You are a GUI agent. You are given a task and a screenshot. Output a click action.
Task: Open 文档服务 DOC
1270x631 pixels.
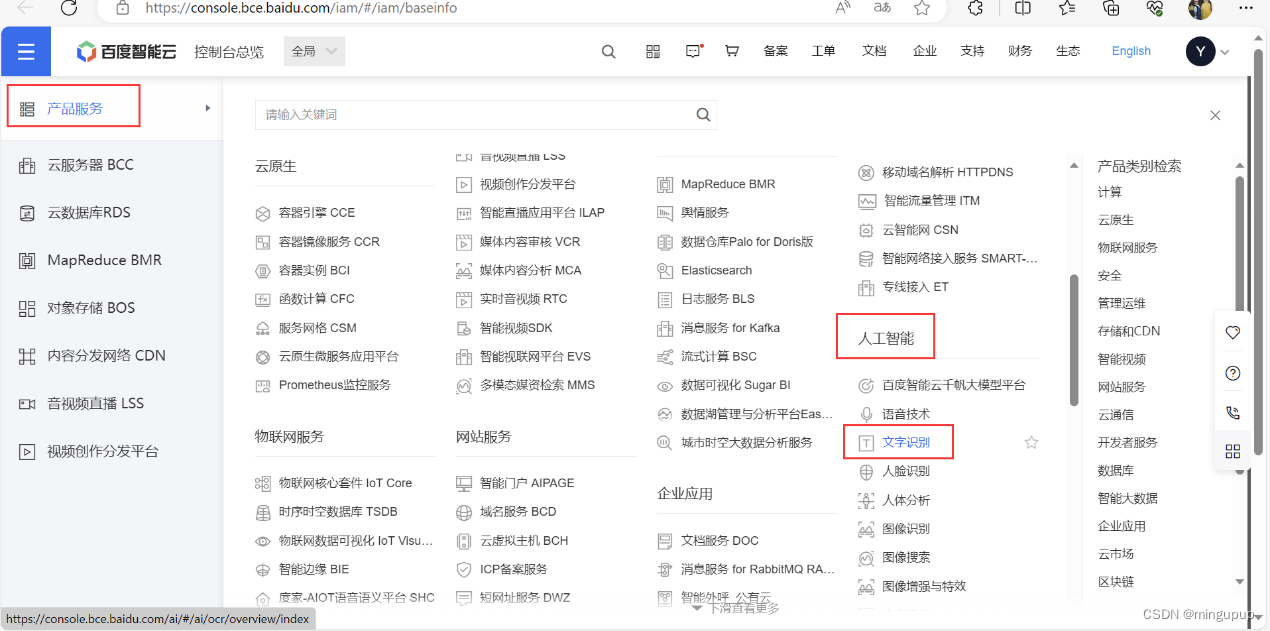pyautogui.click(x=720, y=540)
